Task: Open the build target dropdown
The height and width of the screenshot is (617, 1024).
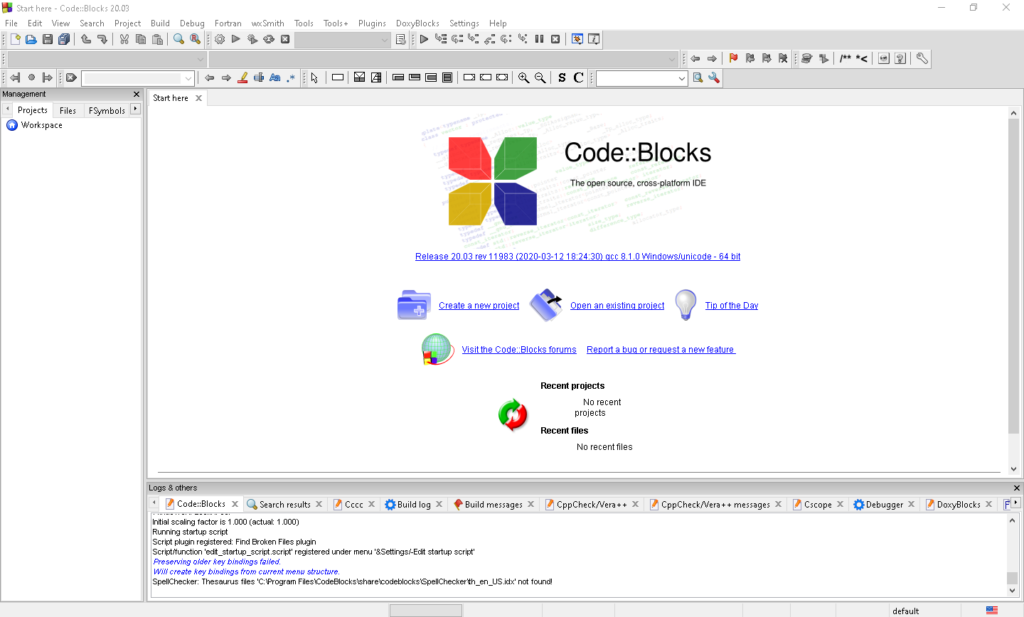Action: (342, 40)
